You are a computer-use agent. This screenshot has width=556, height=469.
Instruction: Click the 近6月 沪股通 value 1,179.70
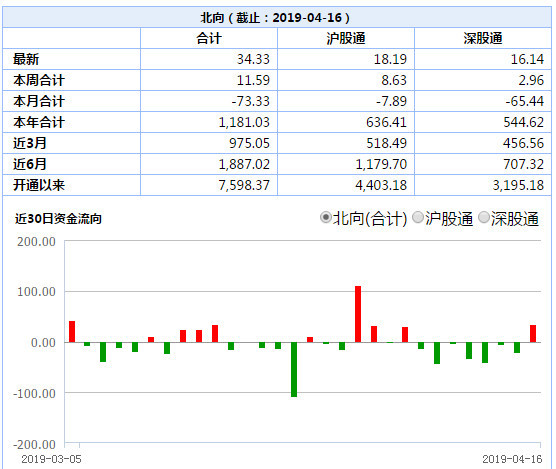[x=381, y=164]
